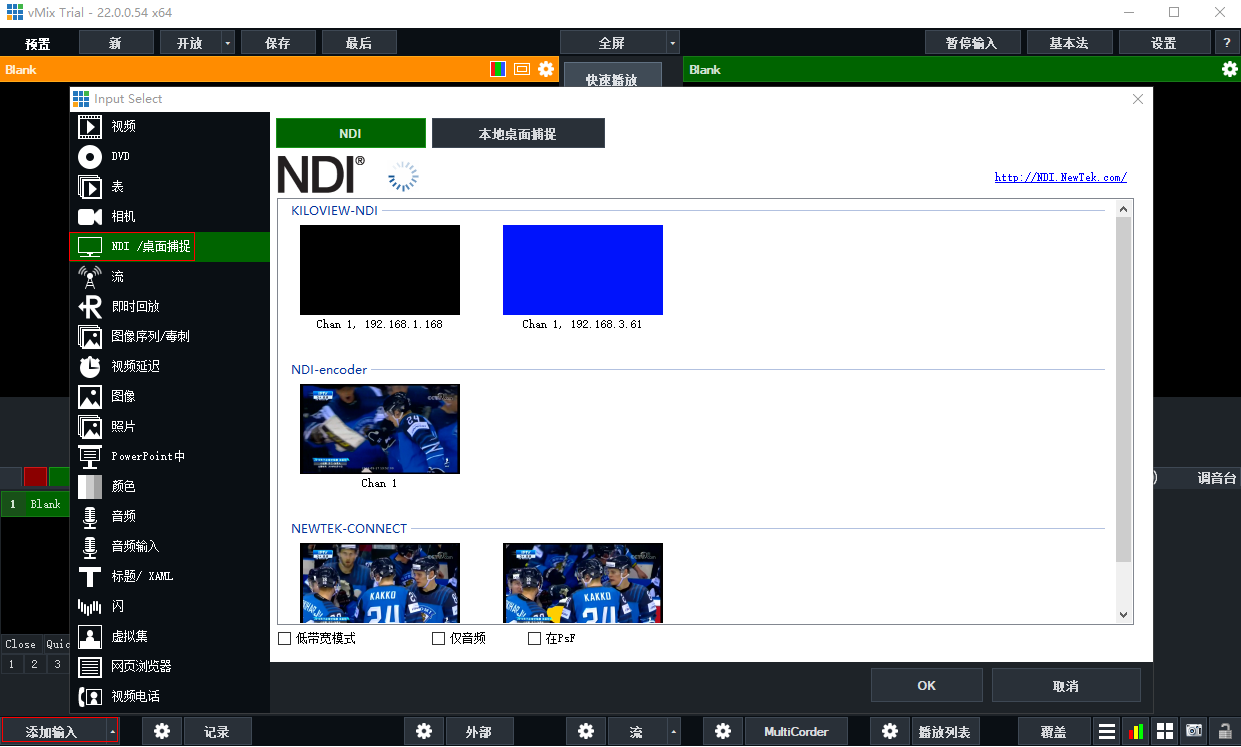This screenshot has width=1241, height=747.
Task: Select NDI-encoder Chan 1 hockey thumbnail
Action: pos(380,429)
